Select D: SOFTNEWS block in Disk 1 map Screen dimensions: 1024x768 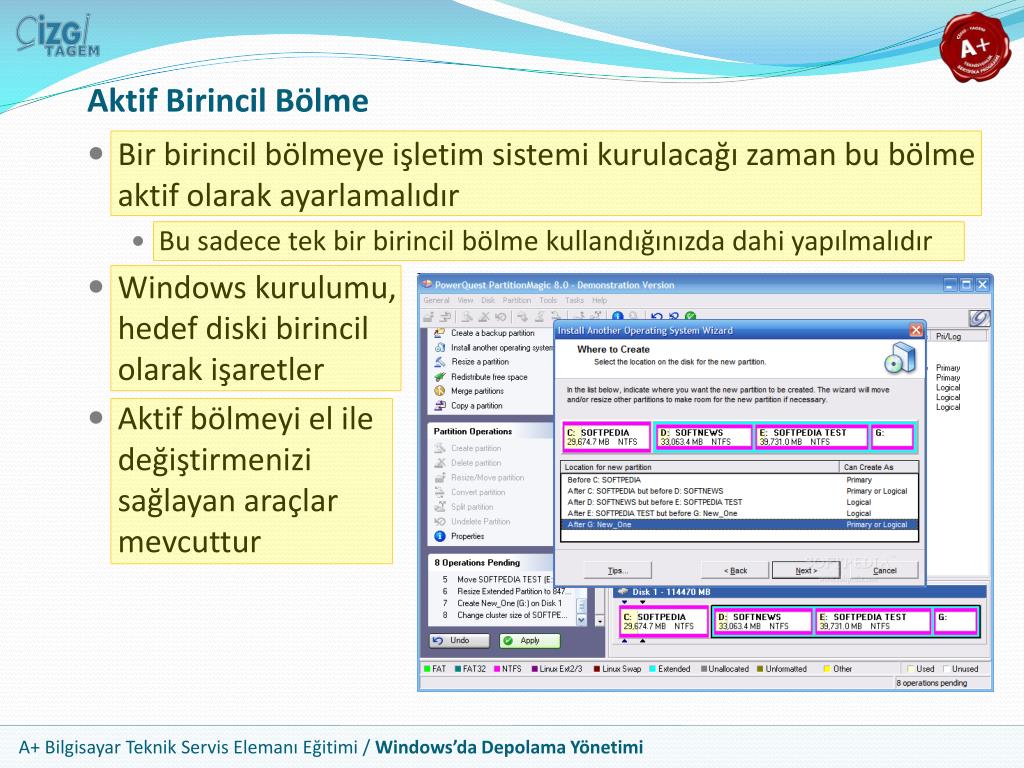(x=763, y=621)
